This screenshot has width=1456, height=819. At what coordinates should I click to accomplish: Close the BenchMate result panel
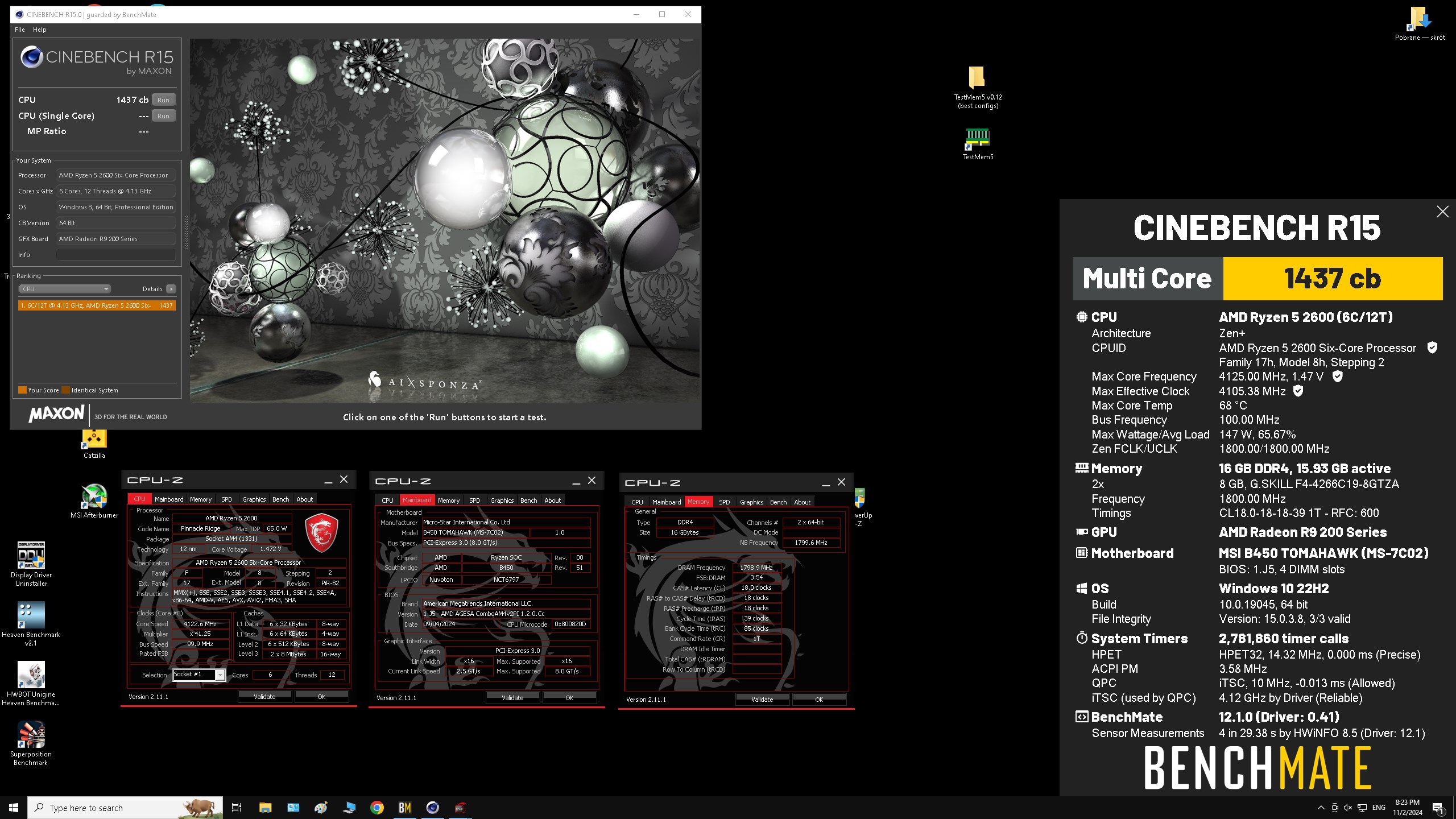click(x=1442, y=212)
